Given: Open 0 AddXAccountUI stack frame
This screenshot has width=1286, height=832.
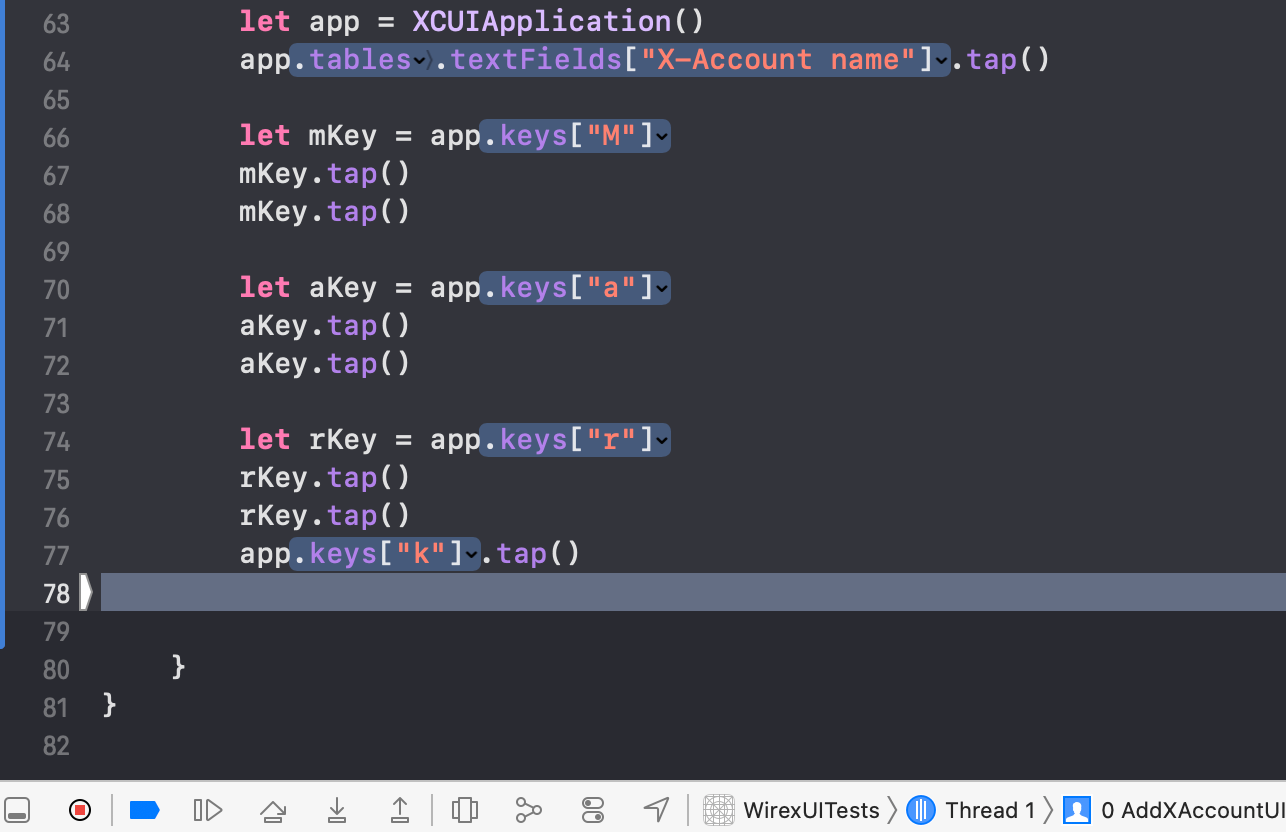Looking at the screenshot, I should pos(1176,809).
